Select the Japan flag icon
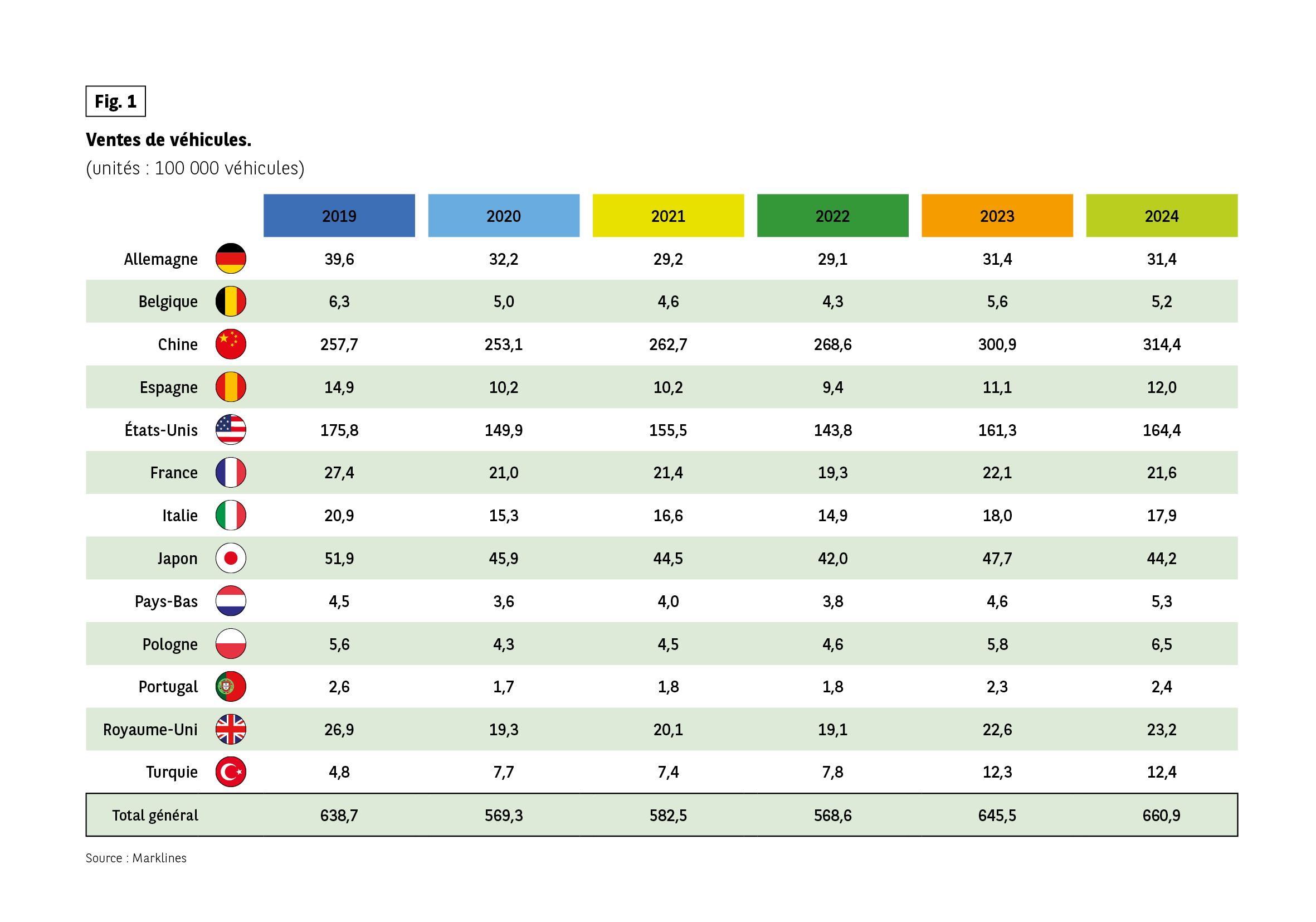The image size is (1316, 922). 231,558
